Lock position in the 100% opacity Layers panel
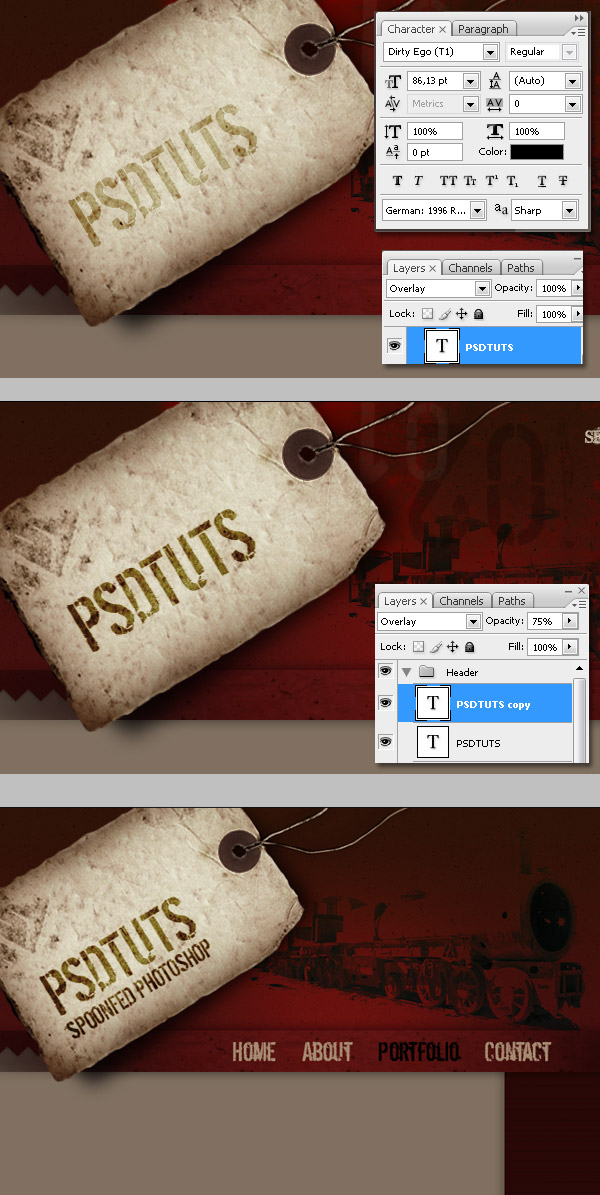 (x=461, y=313)
